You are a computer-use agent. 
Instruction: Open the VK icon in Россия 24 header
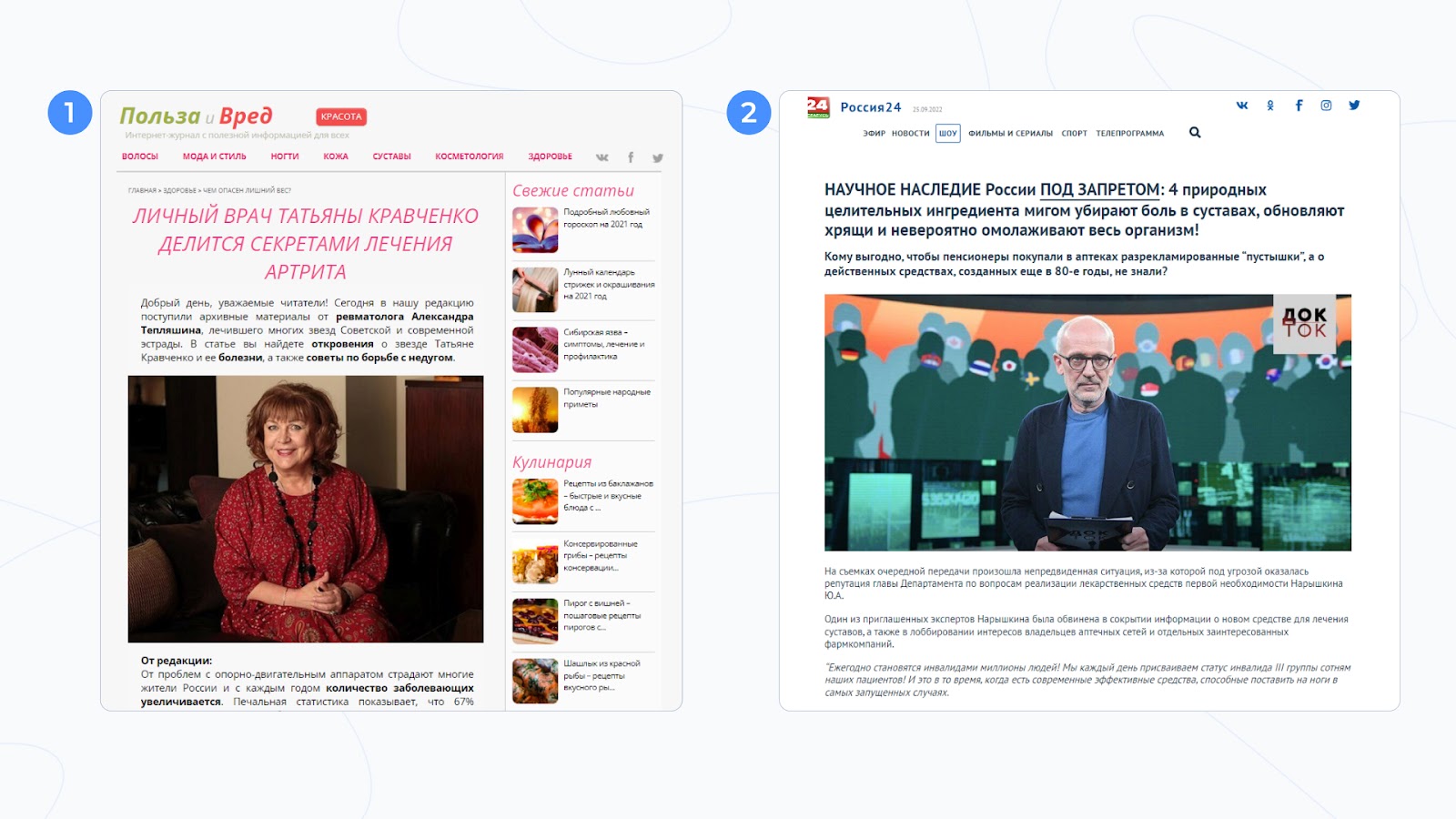pos(1242,106)
